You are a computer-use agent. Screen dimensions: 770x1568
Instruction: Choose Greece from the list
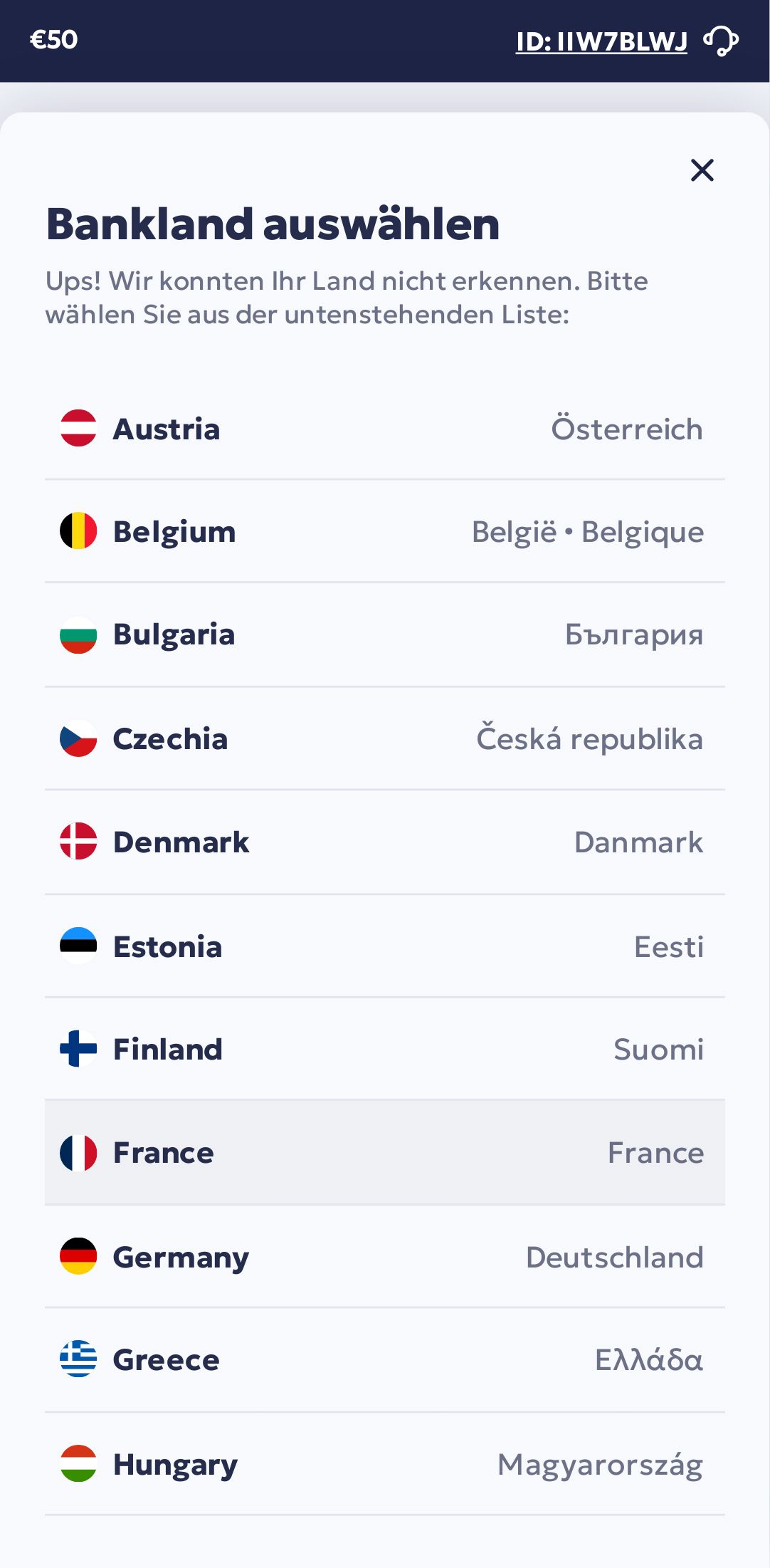pyautogui.click(x=384, y=1359)
